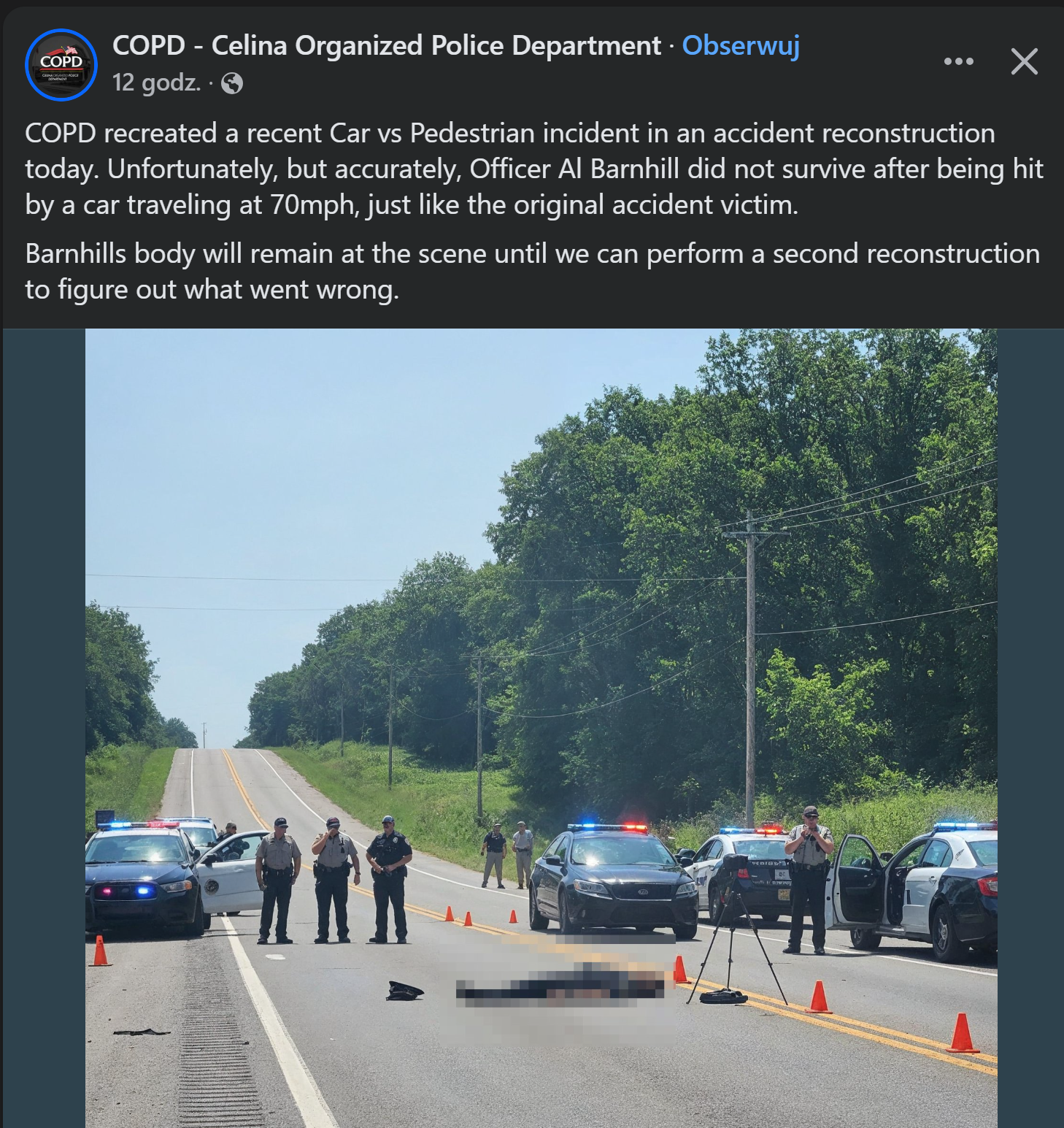Click the utility pole in the photo

coord(750,668)
